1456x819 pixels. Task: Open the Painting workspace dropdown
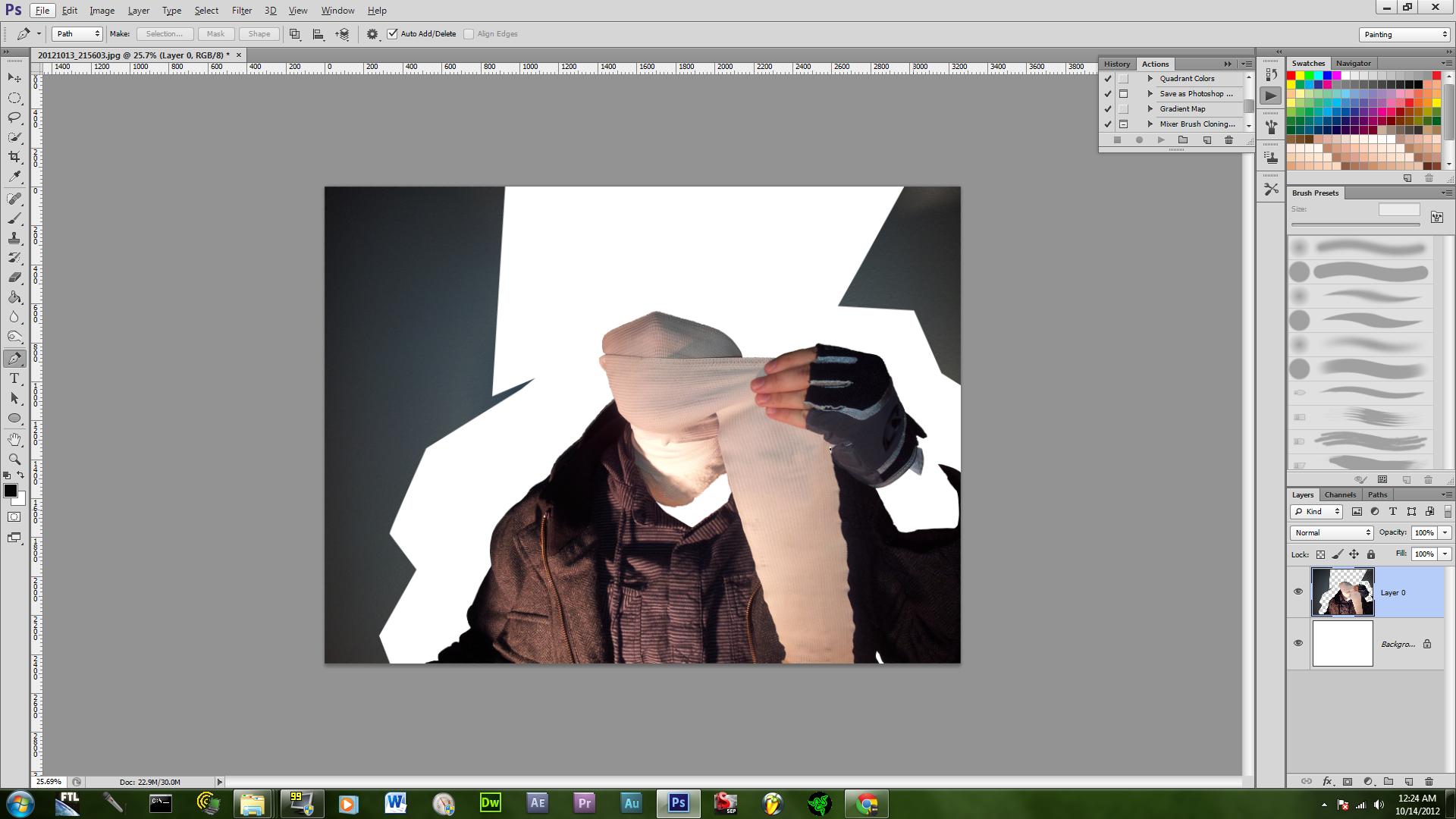[1404, 34]
